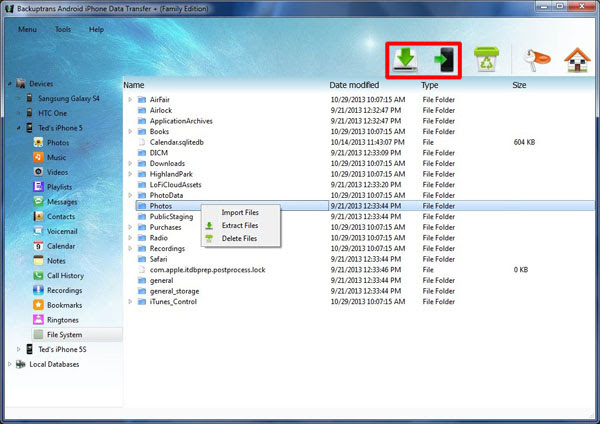The height and width of the screenshot is (424, 600).
Task: Expand the HighlandPark folder
Action: point(130,174)
